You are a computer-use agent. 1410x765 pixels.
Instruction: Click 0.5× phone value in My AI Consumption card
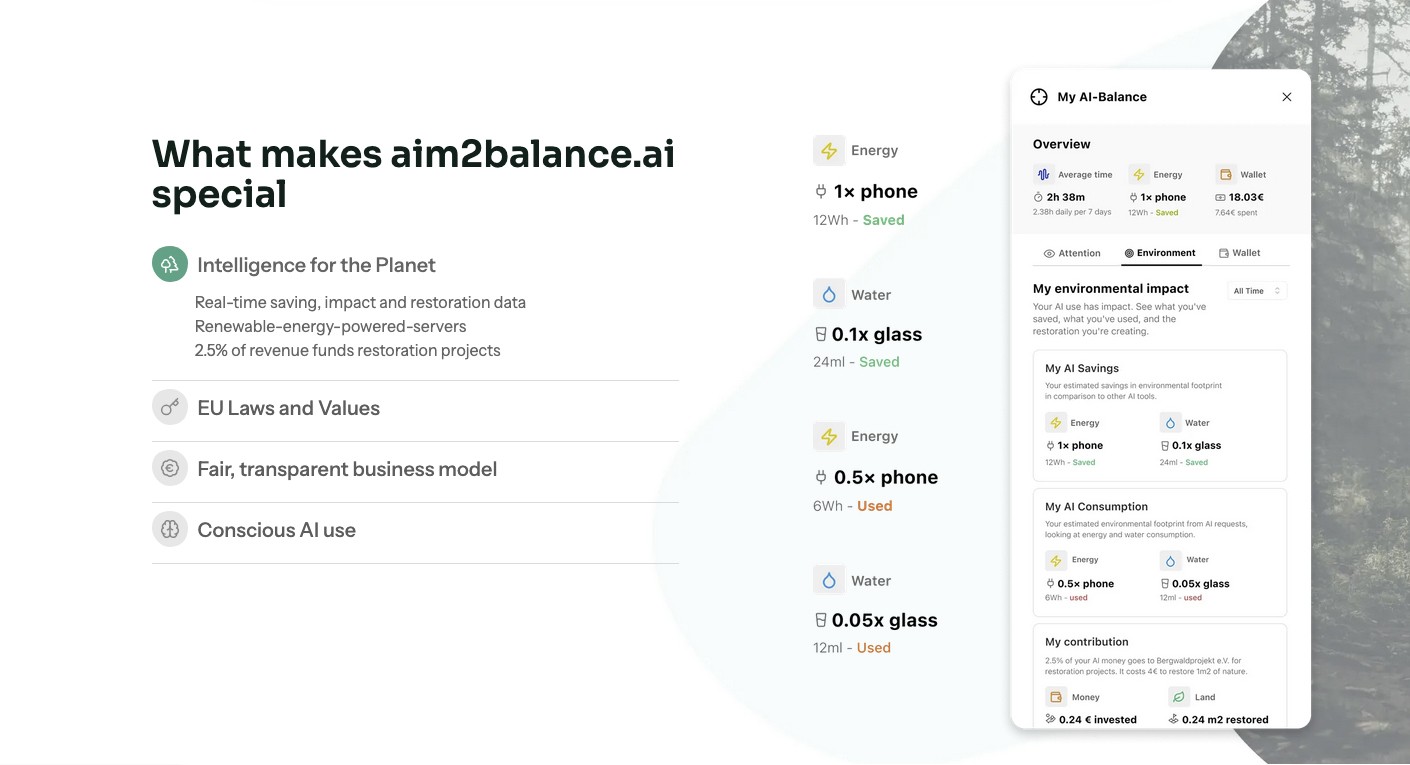pyautogui.click(x=1086, y=584)
